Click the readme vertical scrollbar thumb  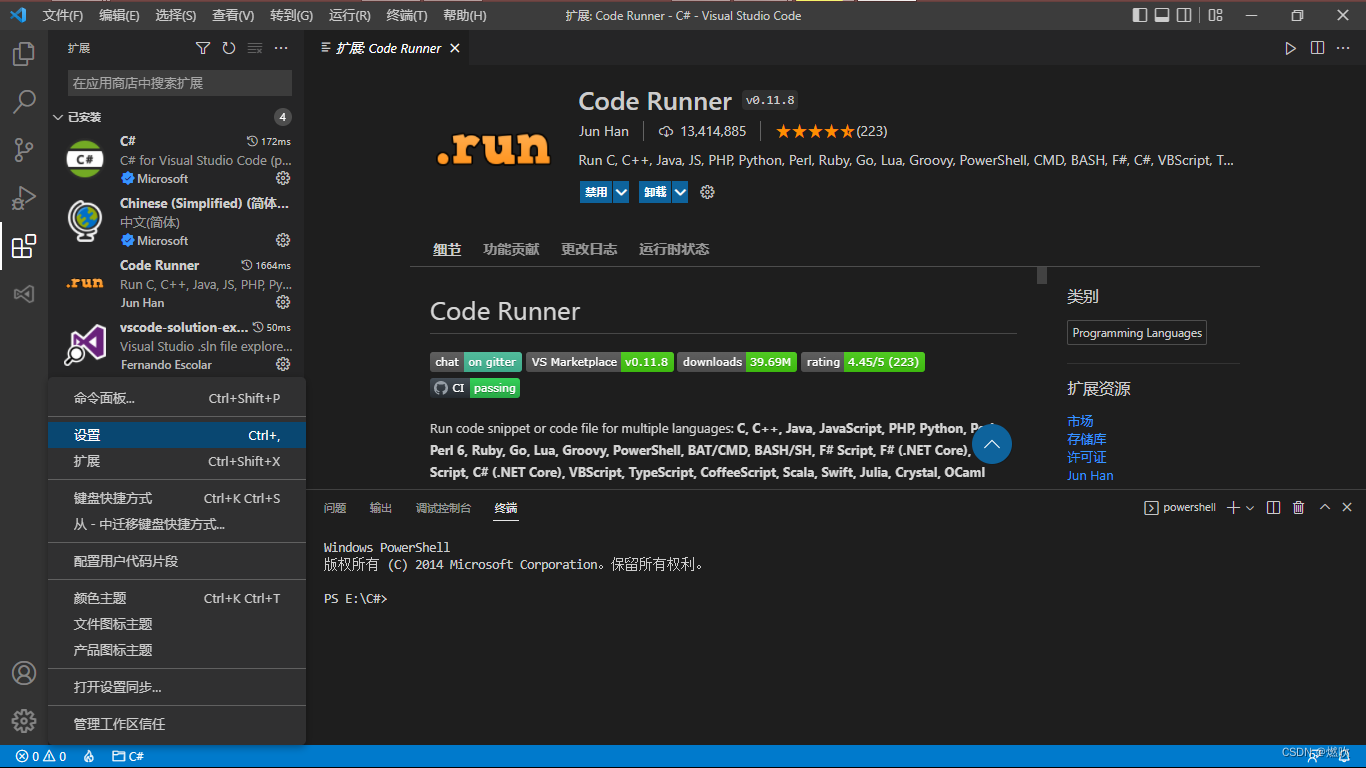pos(1042,275)
